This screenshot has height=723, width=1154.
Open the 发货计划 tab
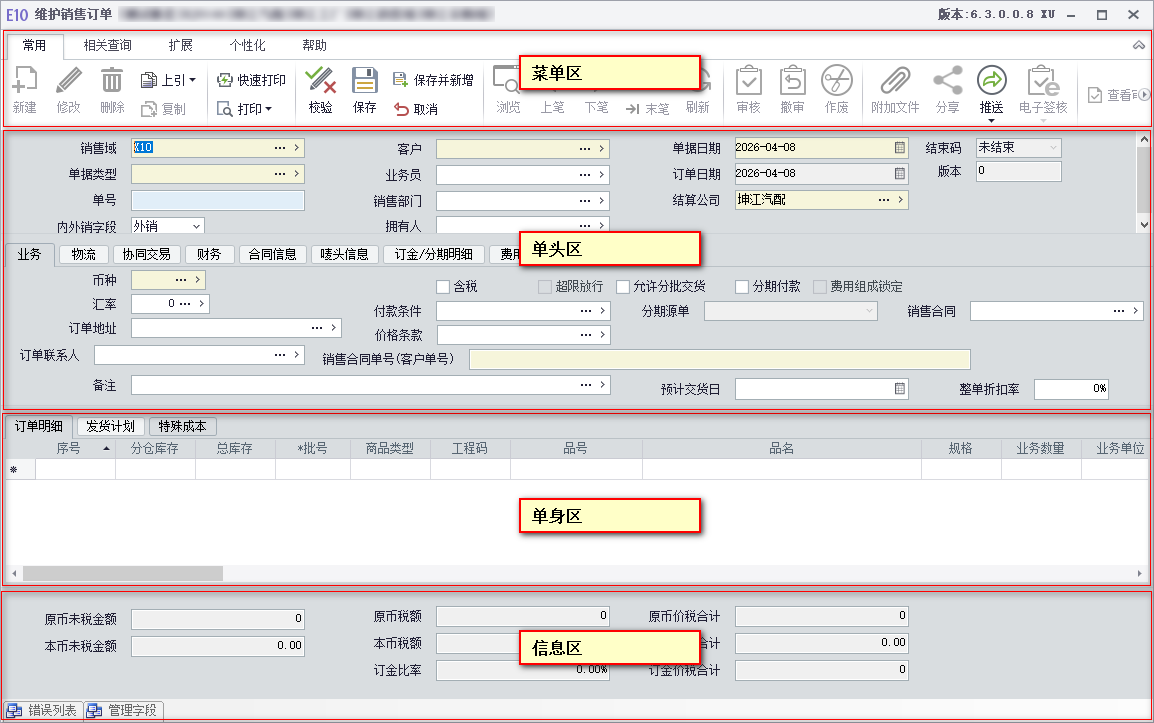(110, 426)
